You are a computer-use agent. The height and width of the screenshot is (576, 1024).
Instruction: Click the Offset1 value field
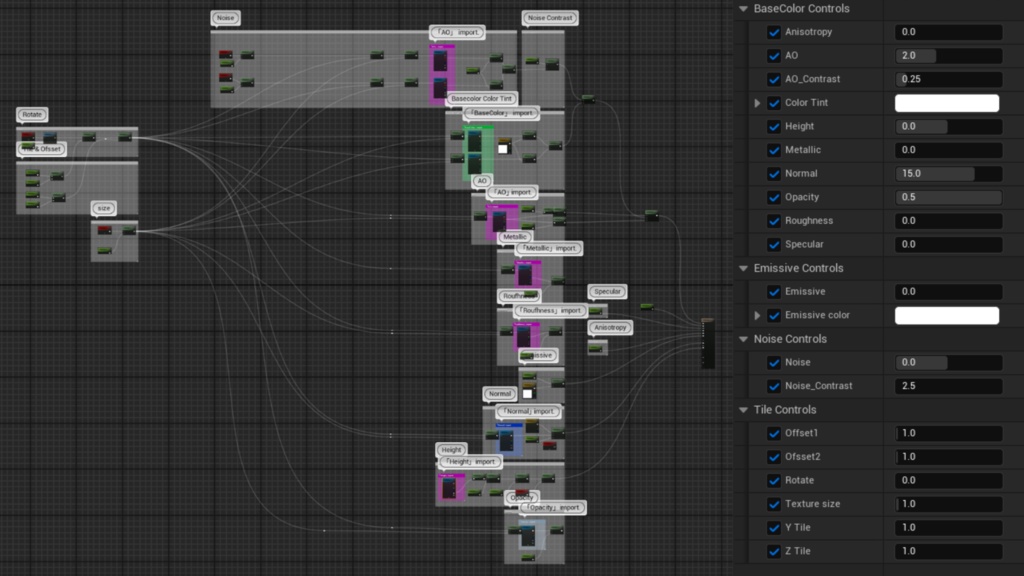tap(948, 433)
